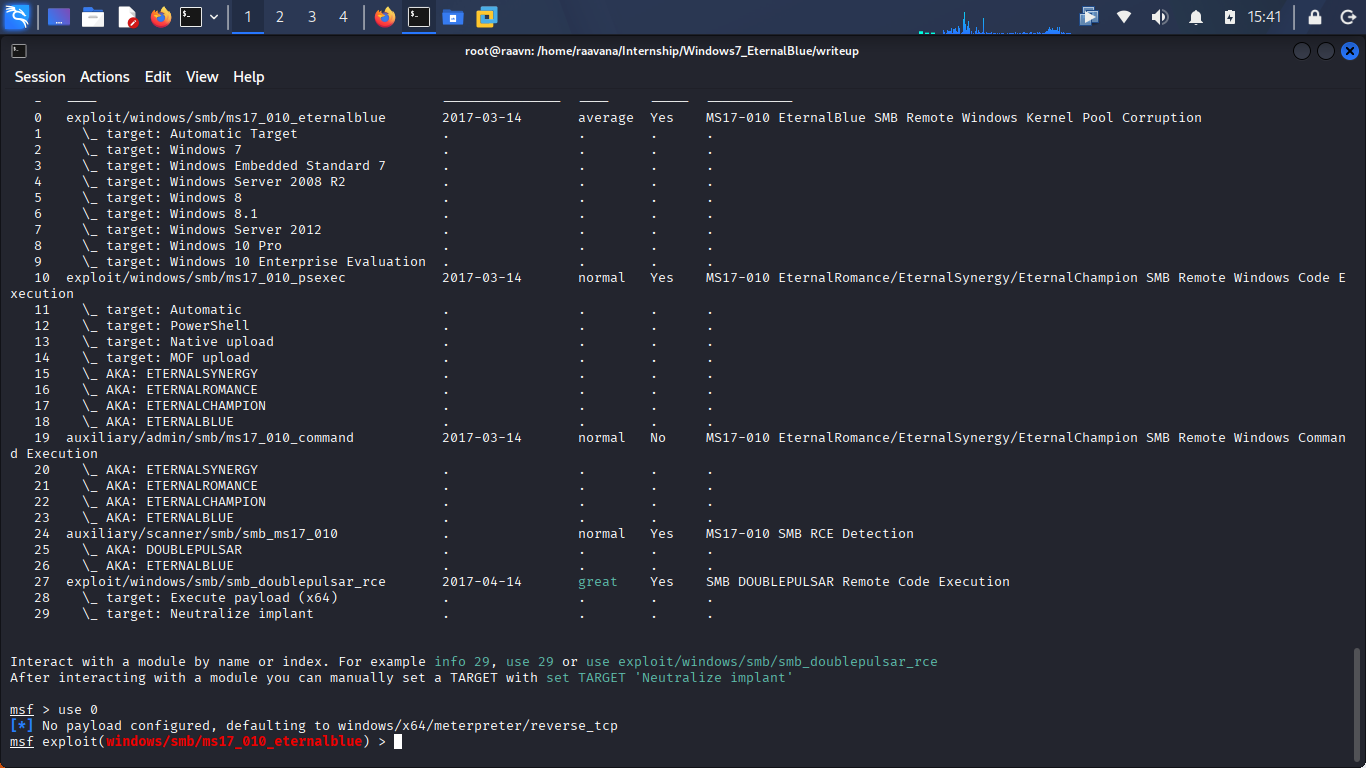
Task: Click 'target: Windows 7' row
Action: click(162, 150)
